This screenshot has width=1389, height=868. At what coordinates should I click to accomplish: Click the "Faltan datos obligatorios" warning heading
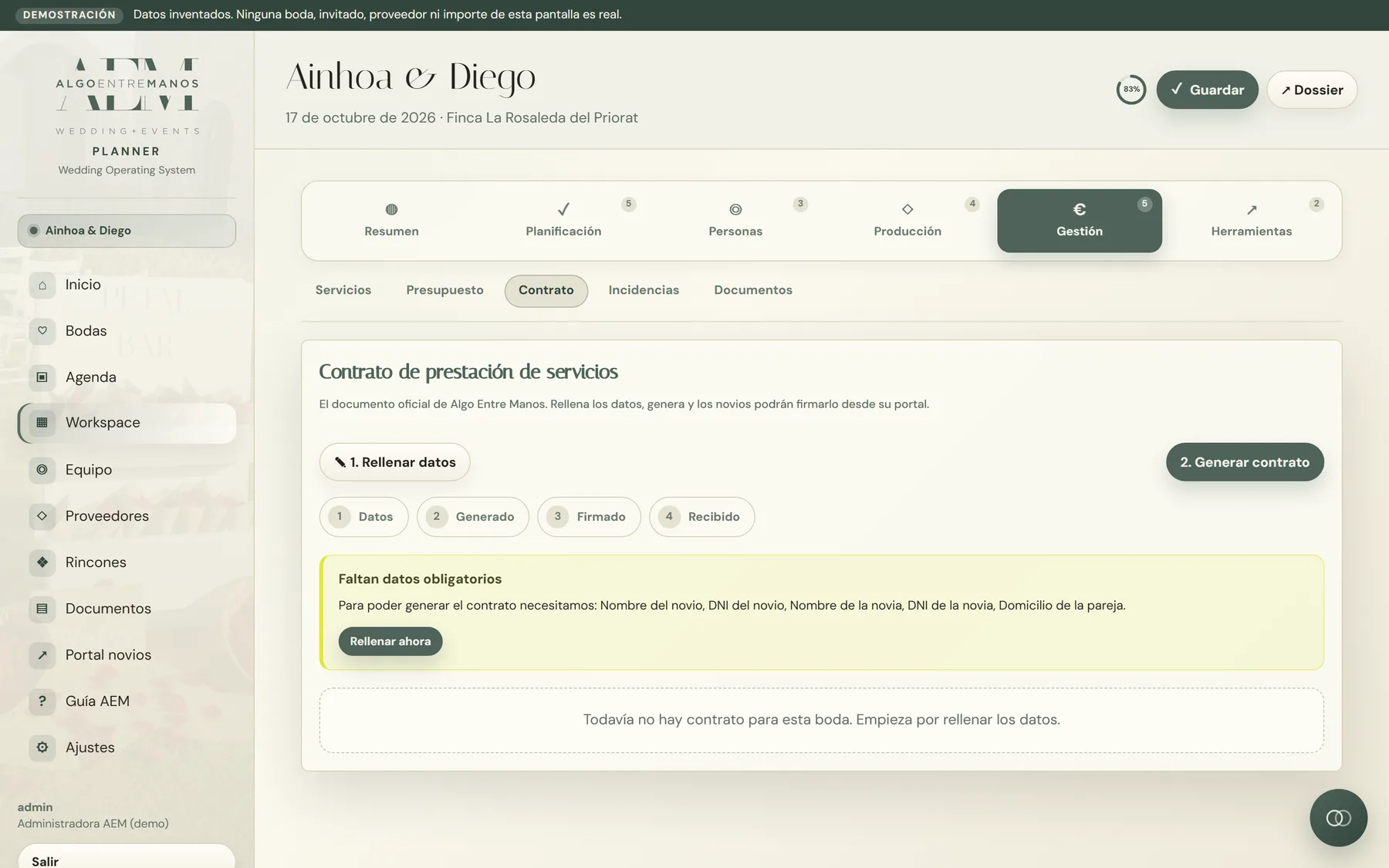[x=420, y=579]
